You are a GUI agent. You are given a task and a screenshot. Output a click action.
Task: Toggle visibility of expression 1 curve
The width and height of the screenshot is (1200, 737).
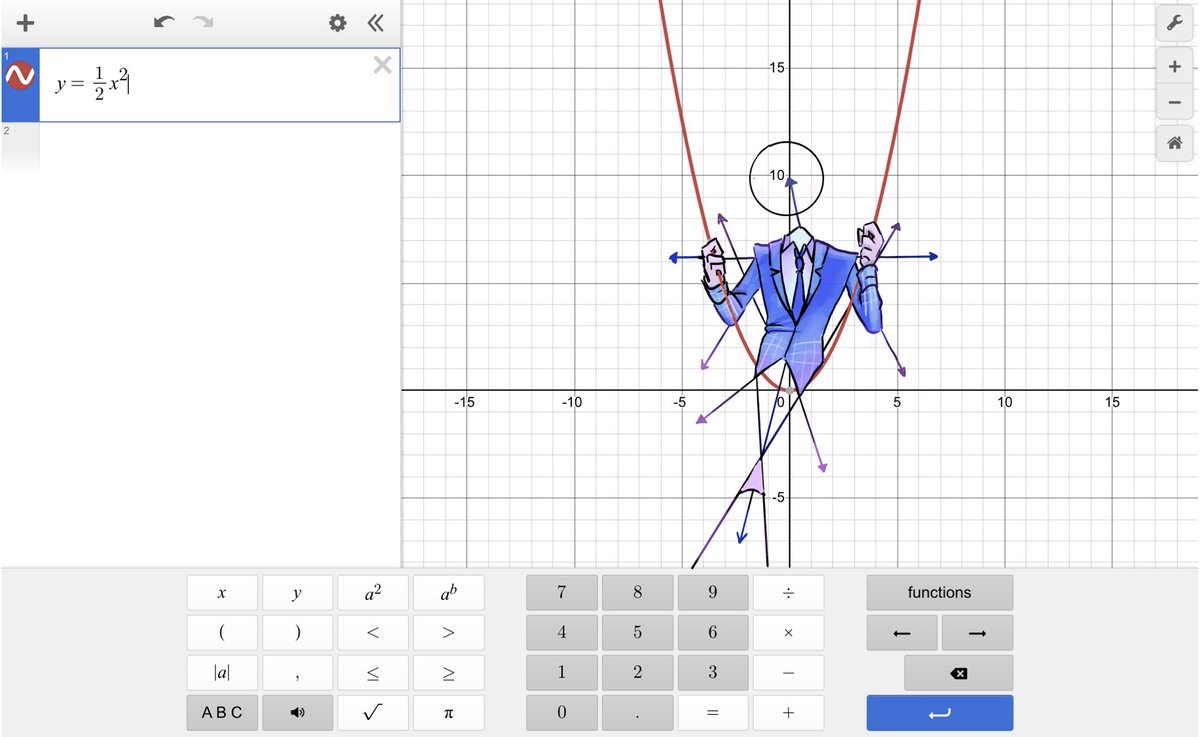click(x=20, y=76)
